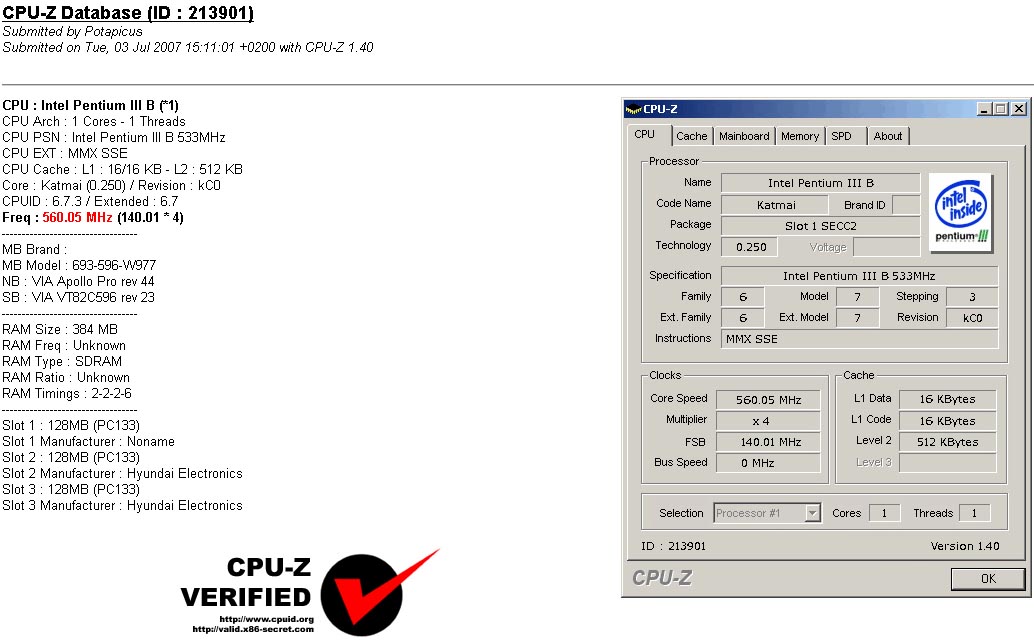Maximize the CPU-Z window
The width and height of the screenshot is (1034, 643).
click(x=1001, y=109)
